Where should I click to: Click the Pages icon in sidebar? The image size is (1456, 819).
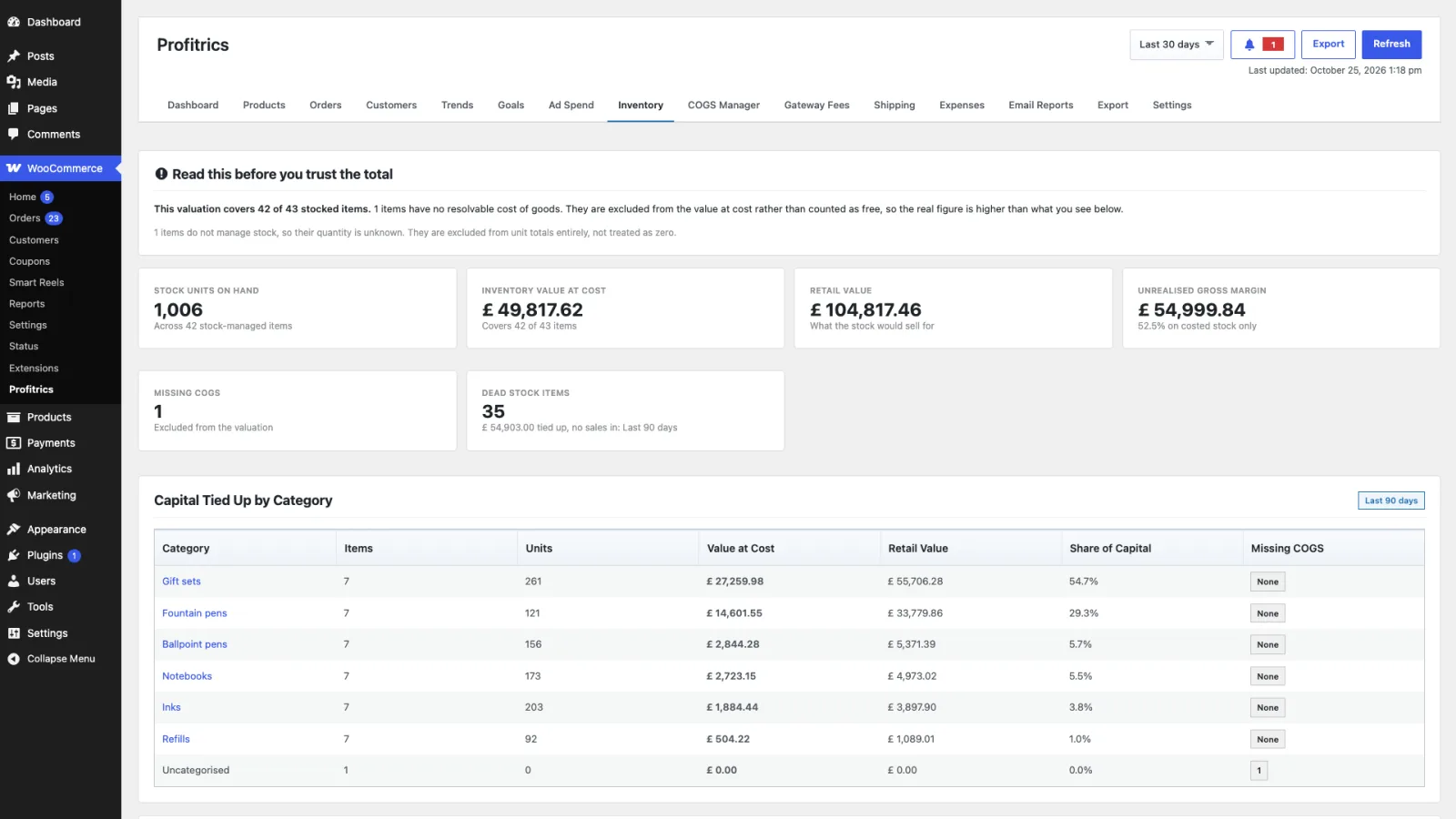(14, 108)
